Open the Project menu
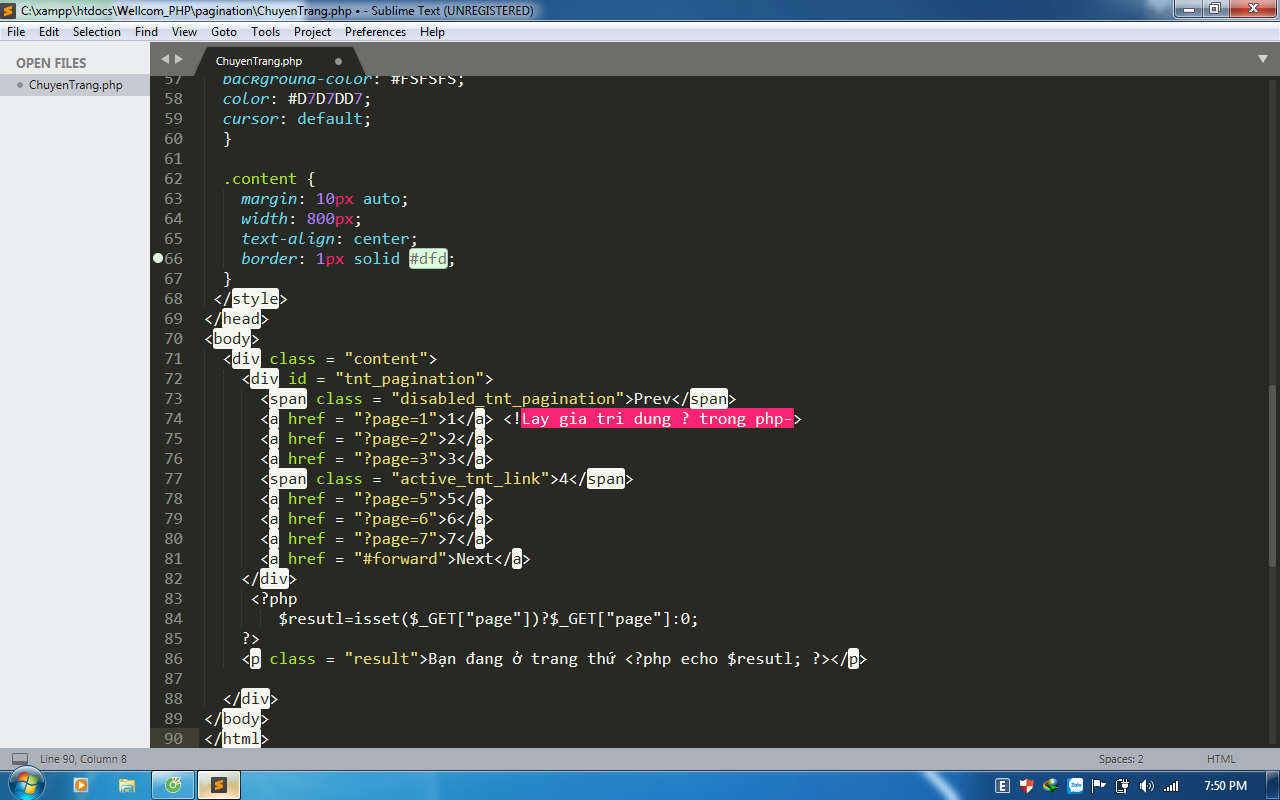The image size is (1280, 800). click(x=312, y=32)
